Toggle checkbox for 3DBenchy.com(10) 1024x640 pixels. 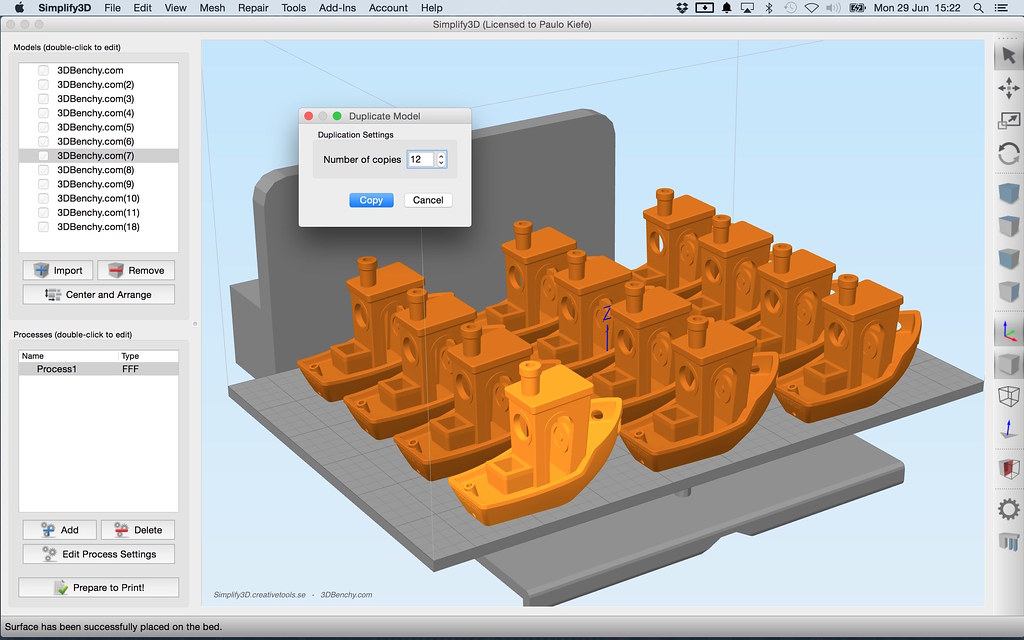tap(43, 198)
